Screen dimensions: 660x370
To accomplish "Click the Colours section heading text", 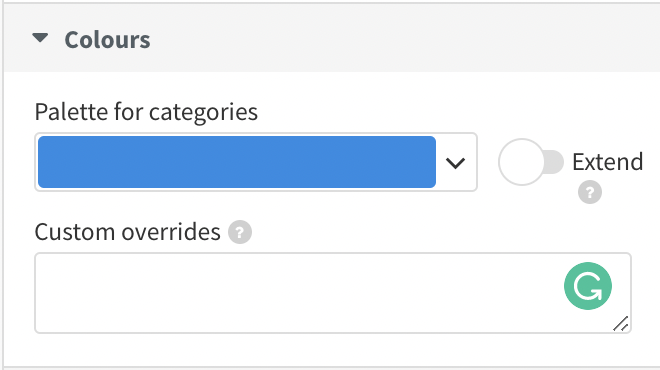I will [x=107, y=40].
